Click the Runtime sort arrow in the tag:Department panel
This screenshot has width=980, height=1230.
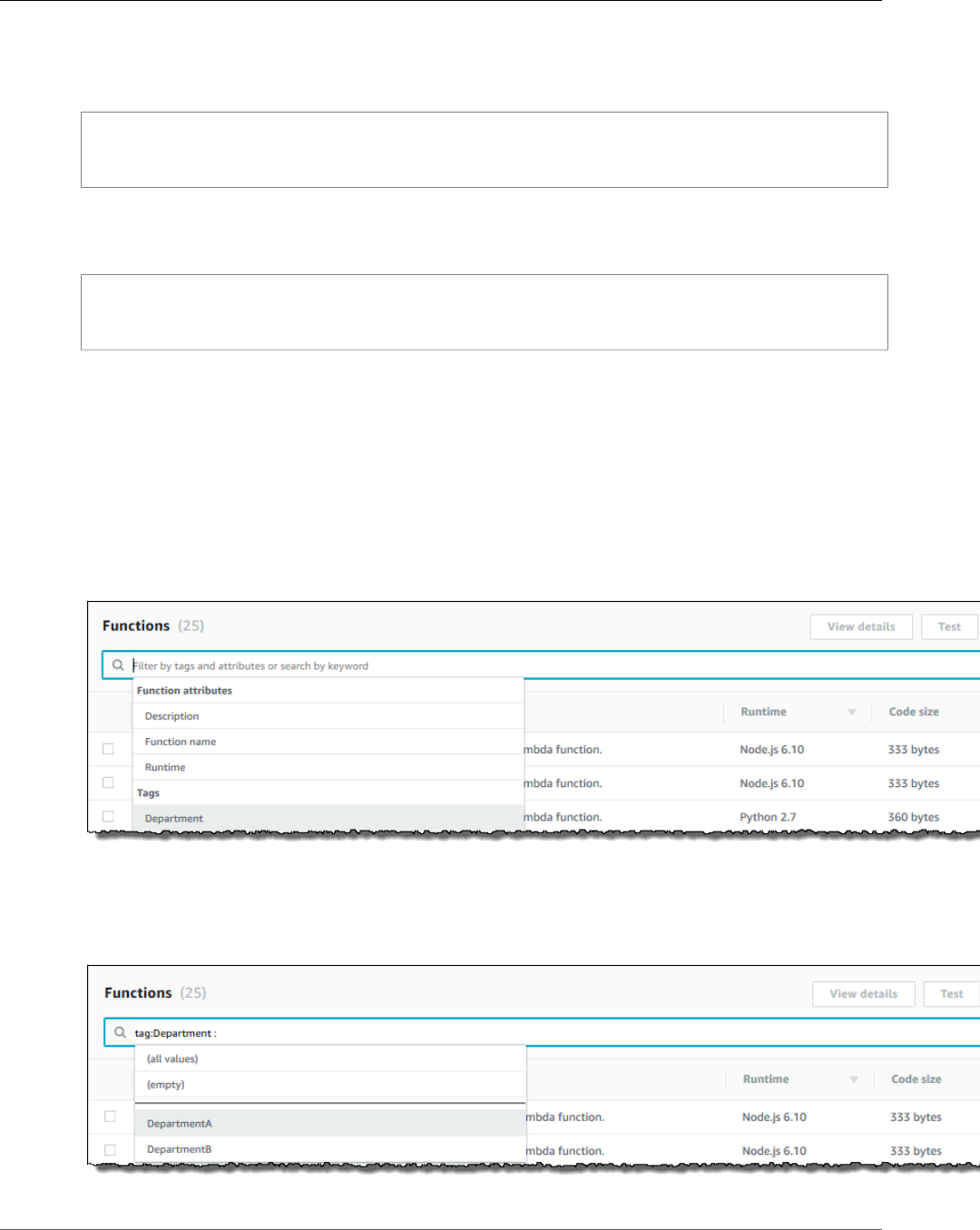coord(854,1079)
